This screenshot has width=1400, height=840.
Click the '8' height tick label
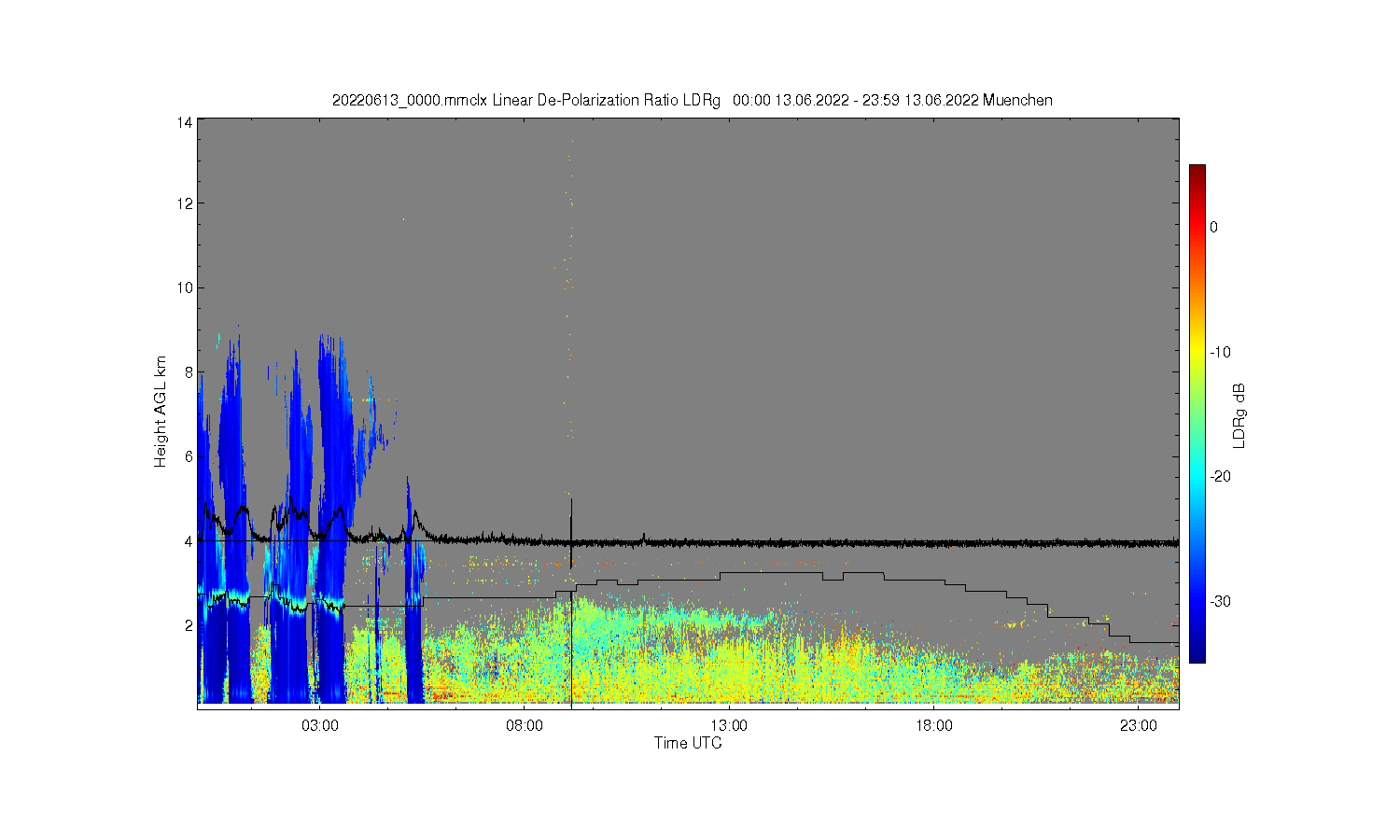[189, 372]
